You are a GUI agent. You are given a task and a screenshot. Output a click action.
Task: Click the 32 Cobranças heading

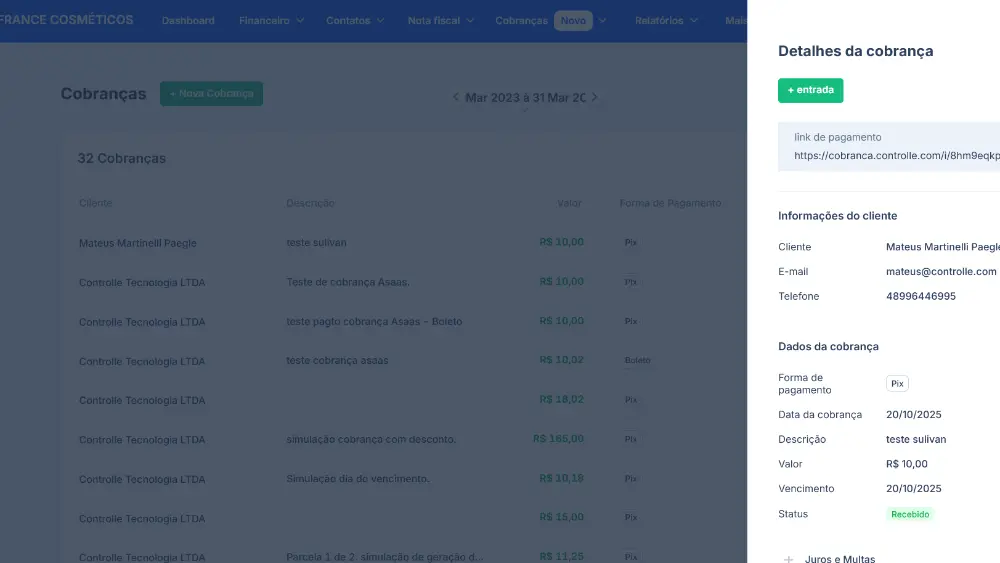(x=121, y=158)
